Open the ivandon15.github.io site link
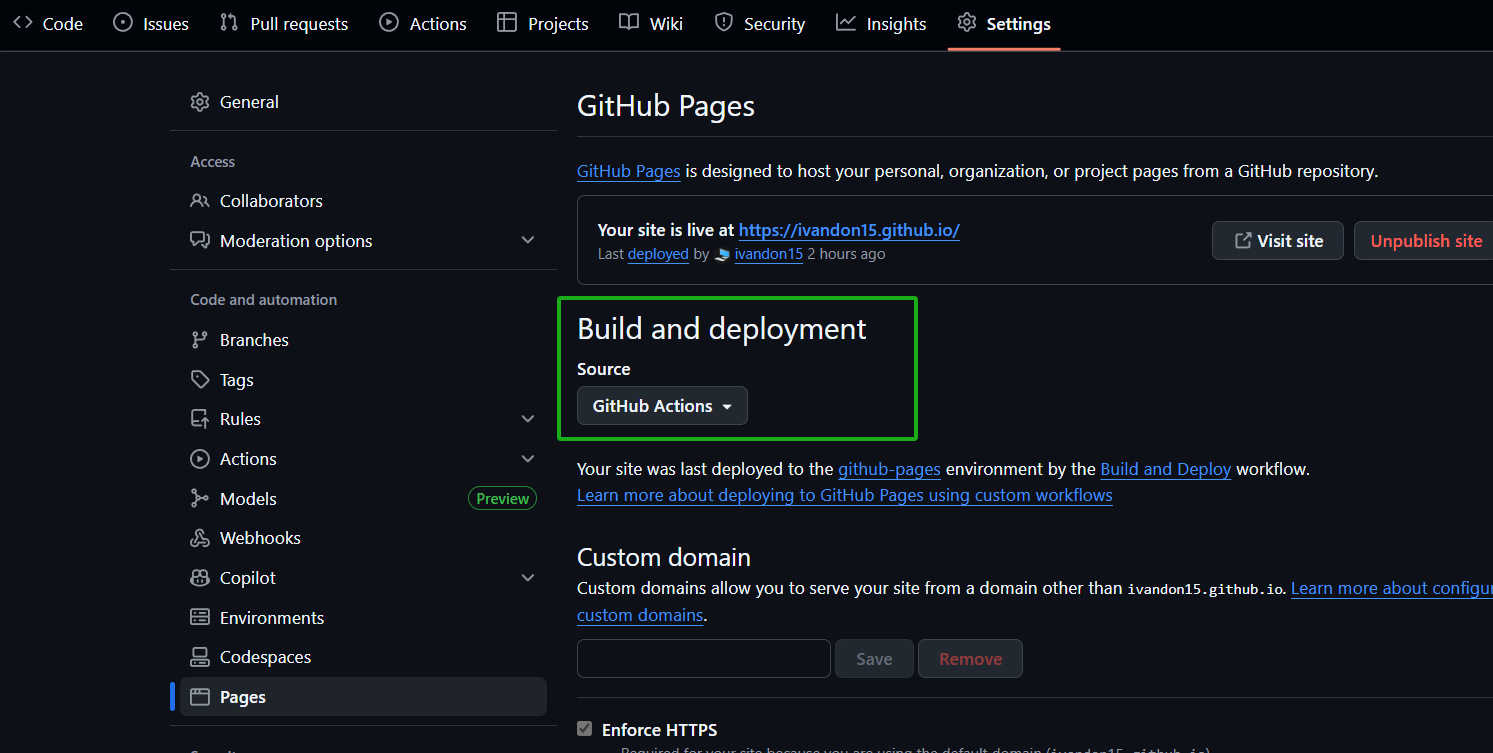The image size is (1493, 753). (x=849, y=230)
